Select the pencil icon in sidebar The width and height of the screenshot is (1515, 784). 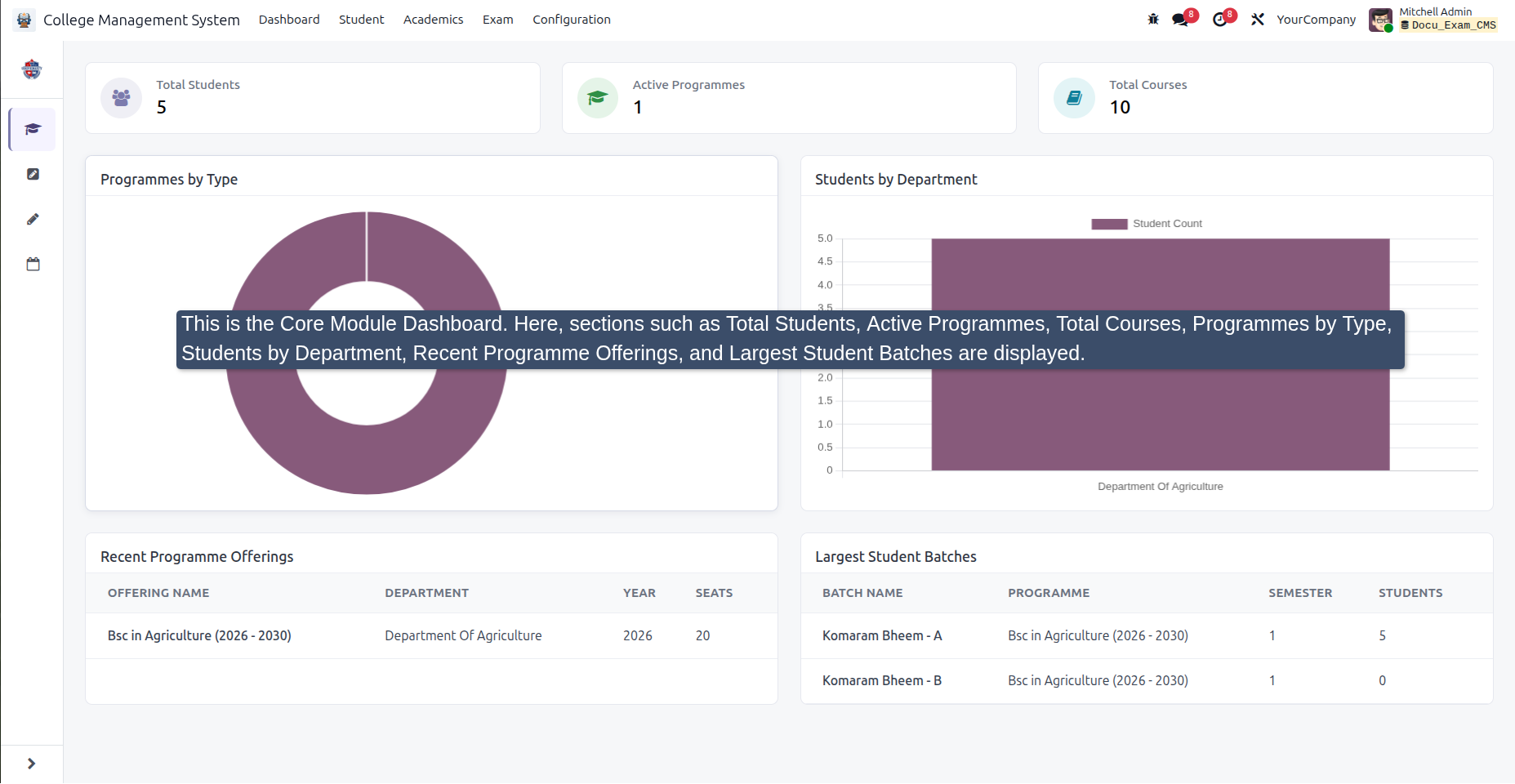pos(33,219)
